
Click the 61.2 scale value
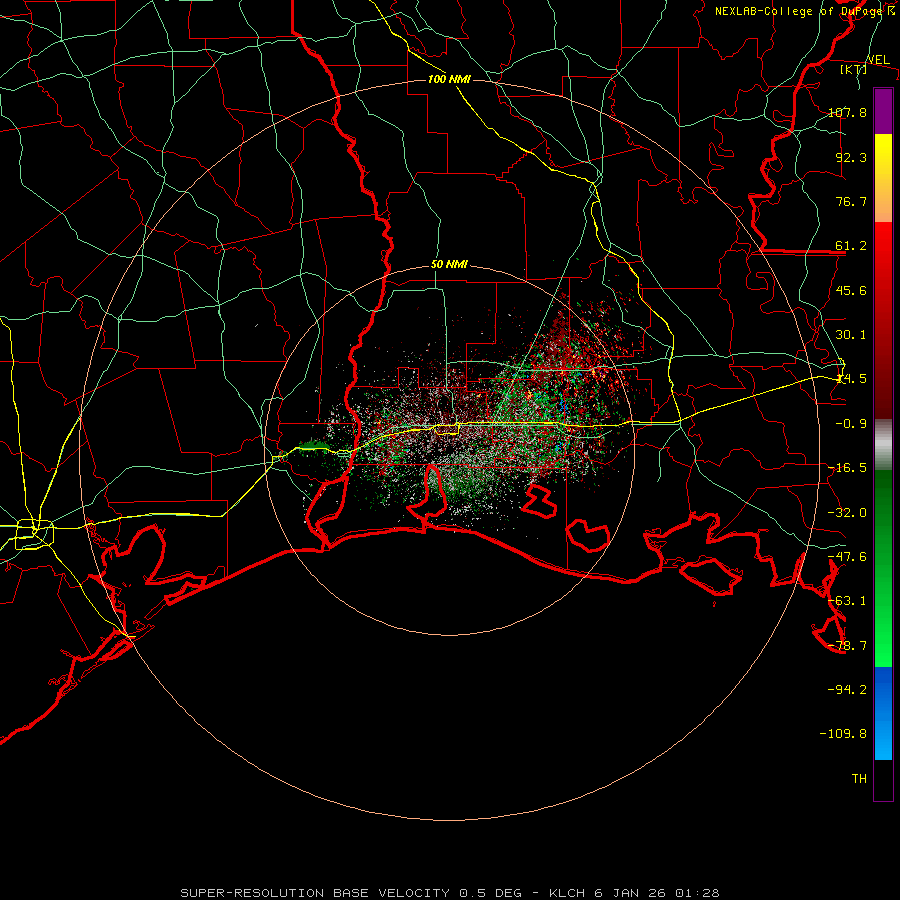pos(851,246)
